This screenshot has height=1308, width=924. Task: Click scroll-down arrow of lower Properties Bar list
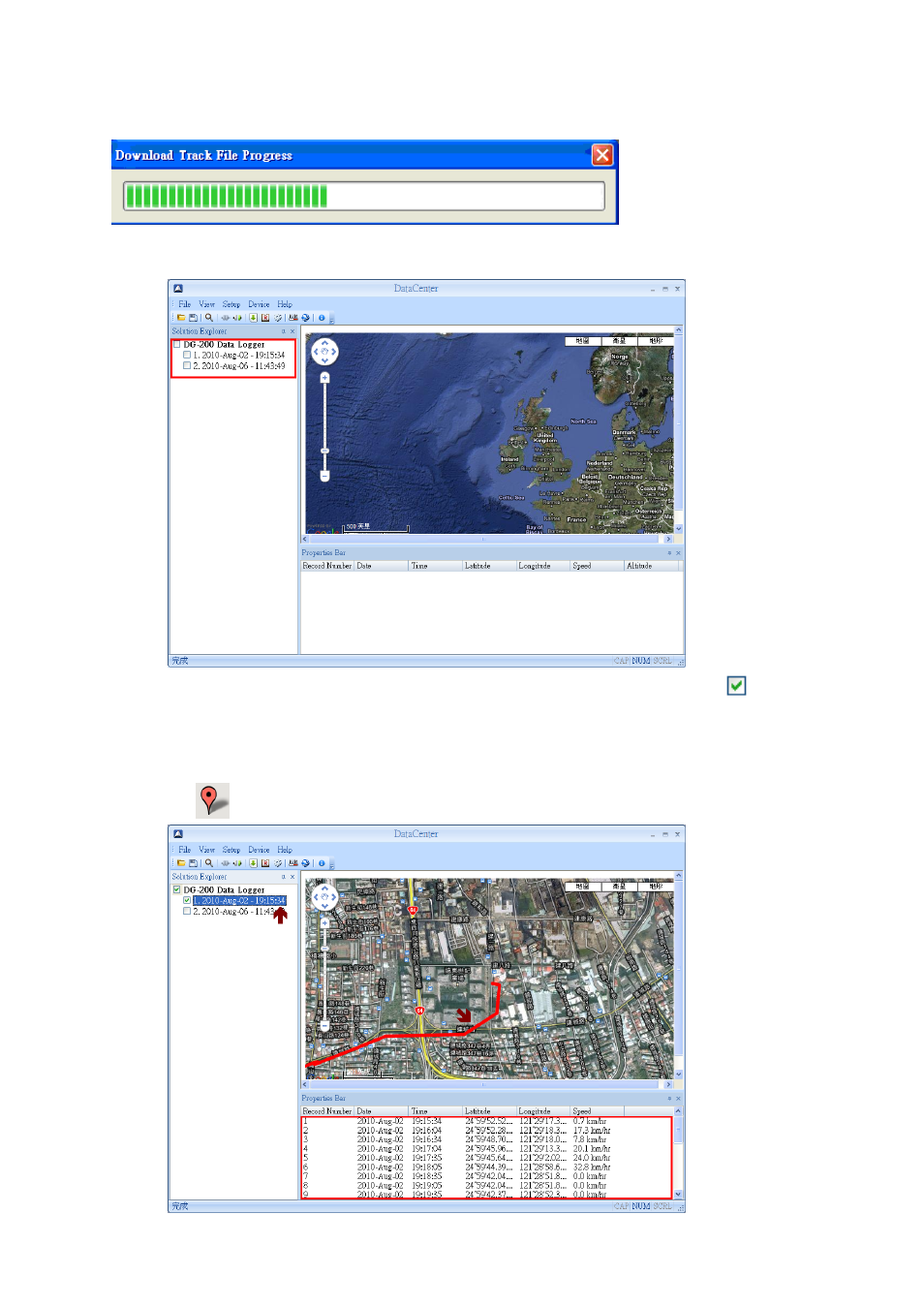coord(678,1195)
